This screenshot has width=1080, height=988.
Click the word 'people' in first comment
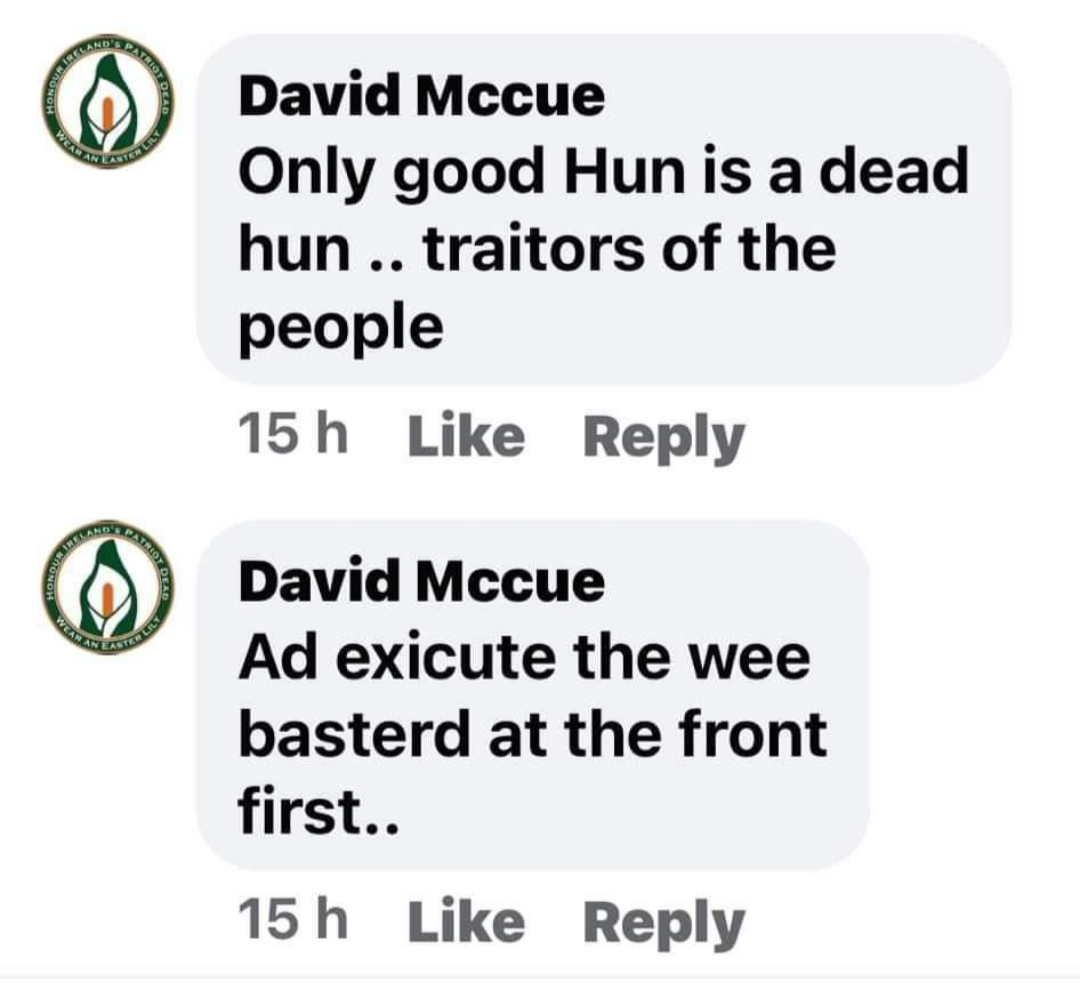(341, 331)
